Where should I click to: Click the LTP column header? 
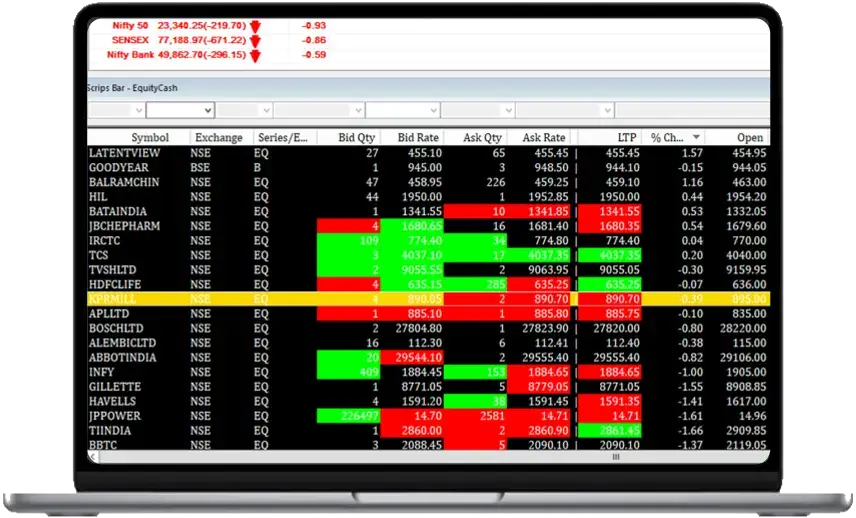coord(610,138)
